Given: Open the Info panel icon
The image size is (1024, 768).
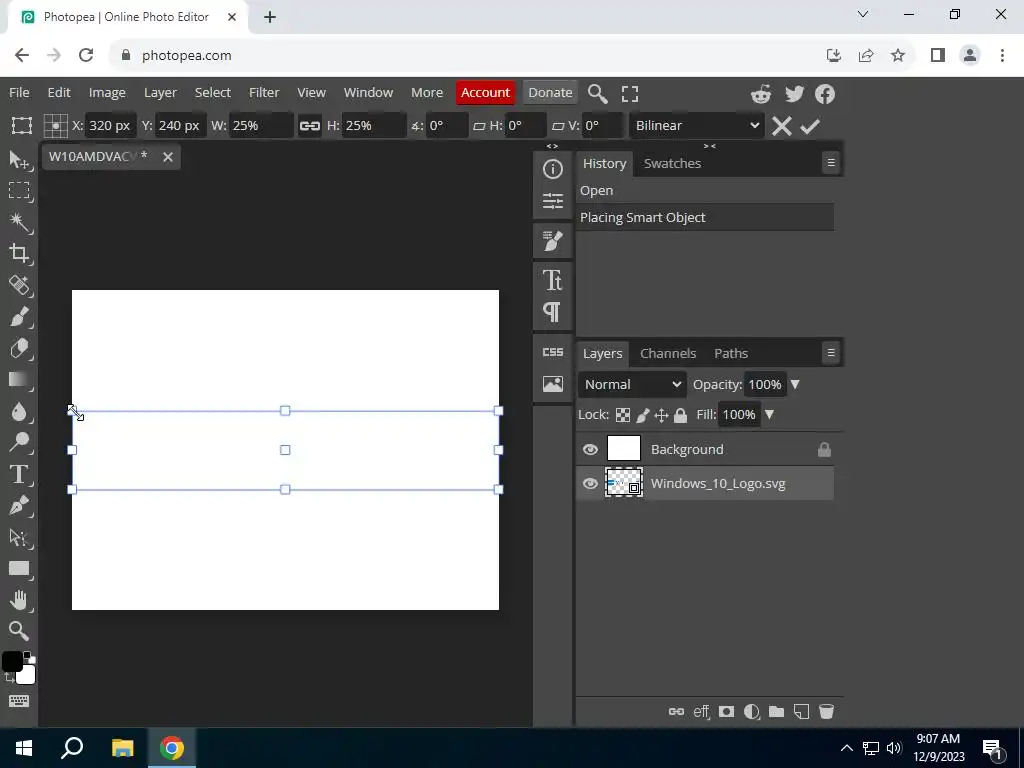Looking at the screenshot, I should tap(552, 169).
